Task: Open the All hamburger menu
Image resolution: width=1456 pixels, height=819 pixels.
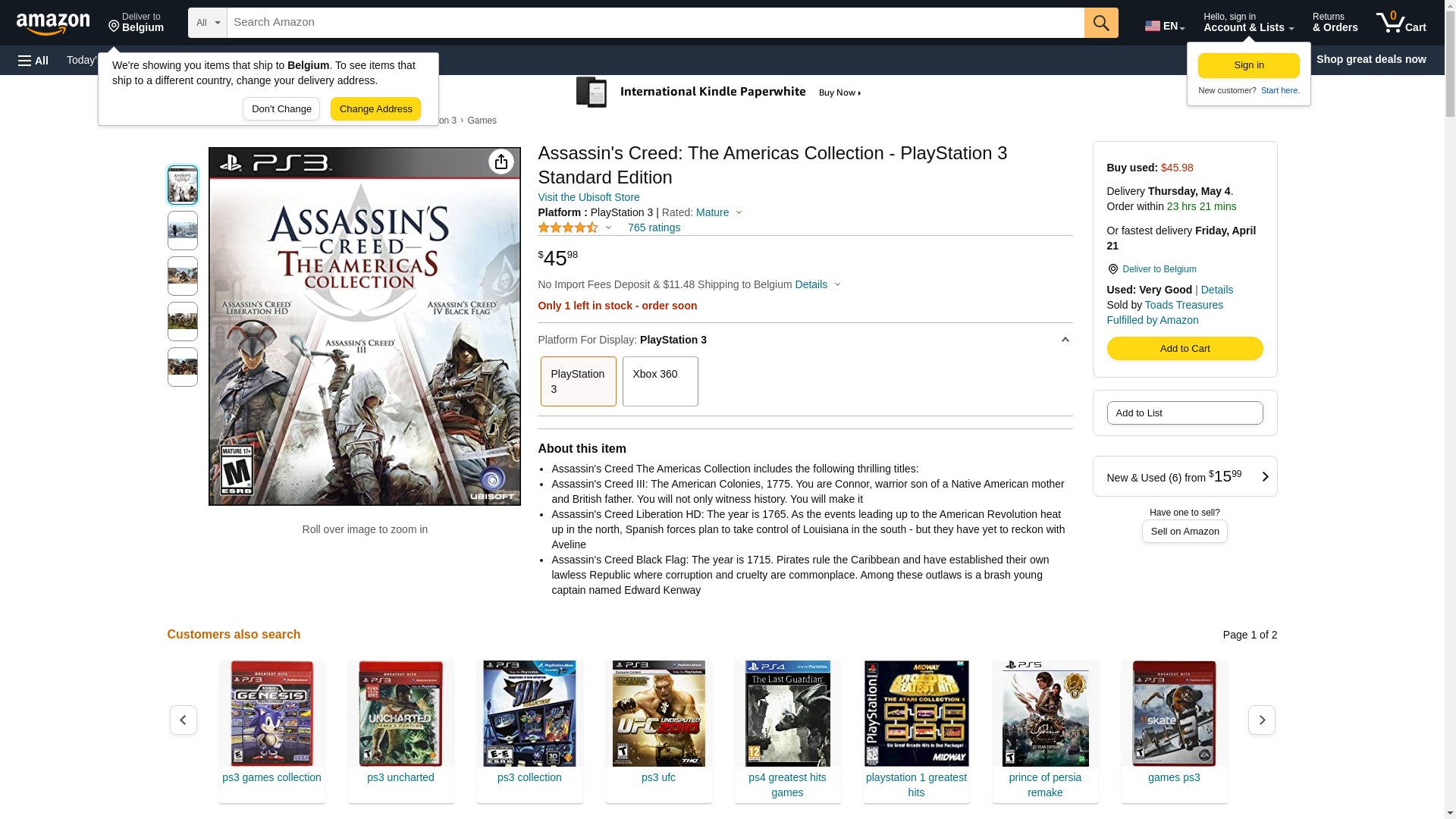Action: click(33, 60)
